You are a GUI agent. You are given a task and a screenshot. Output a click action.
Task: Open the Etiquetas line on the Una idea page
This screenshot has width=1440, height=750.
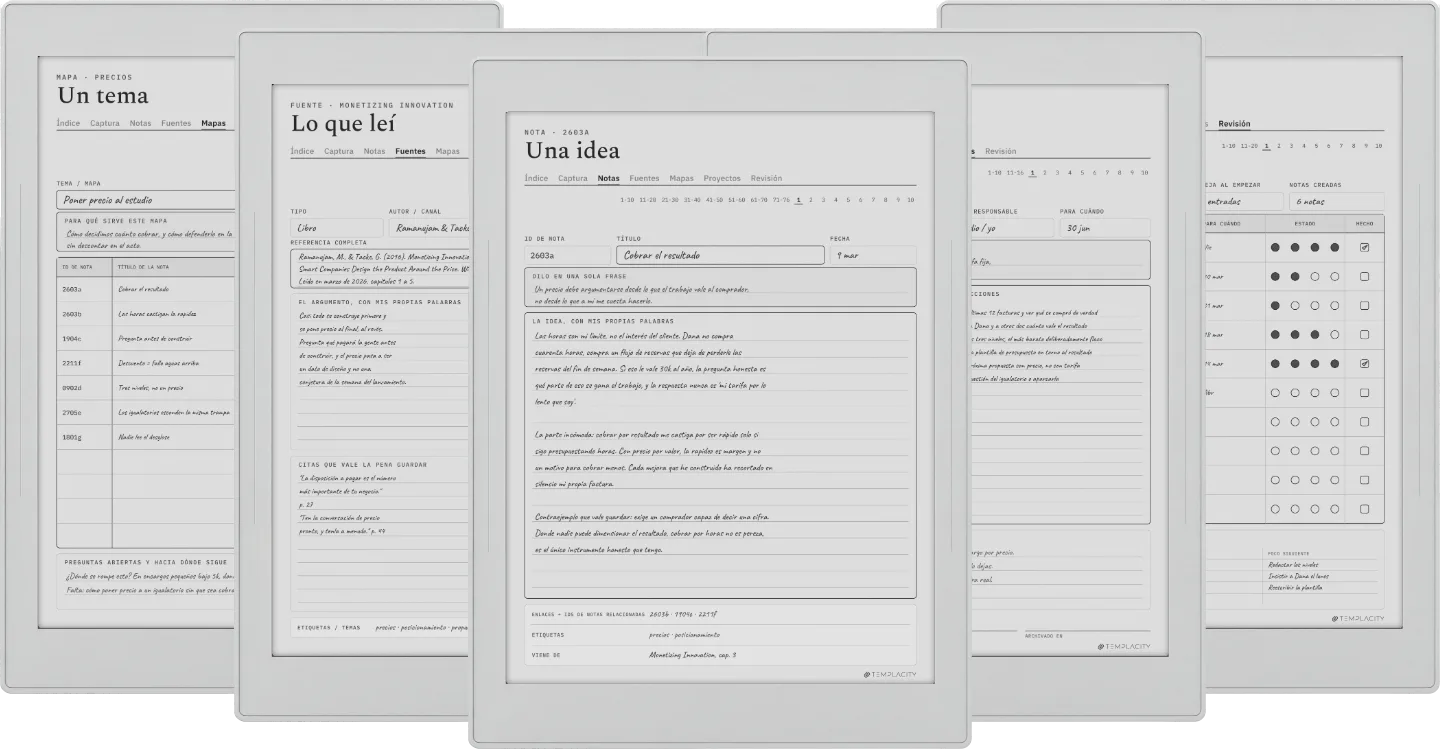click(720, 635)
